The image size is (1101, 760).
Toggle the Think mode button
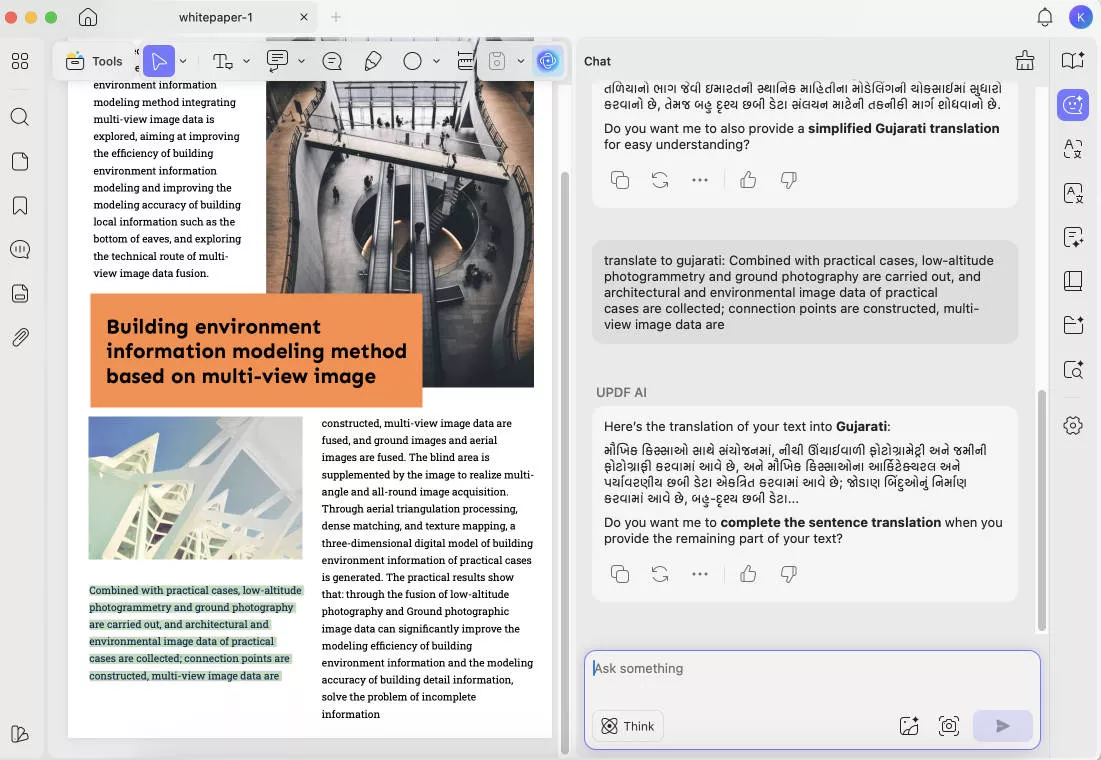coord(627,726)
